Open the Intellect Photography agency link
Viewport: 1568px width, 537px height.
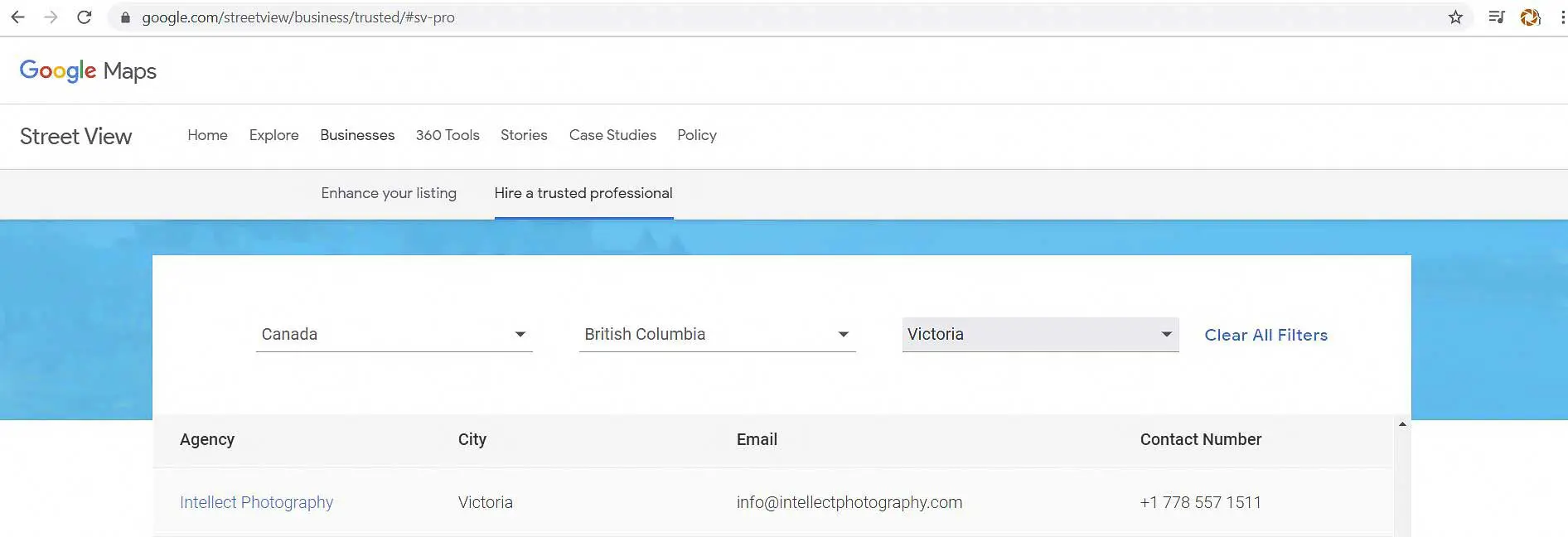click(x=256, y=502)
